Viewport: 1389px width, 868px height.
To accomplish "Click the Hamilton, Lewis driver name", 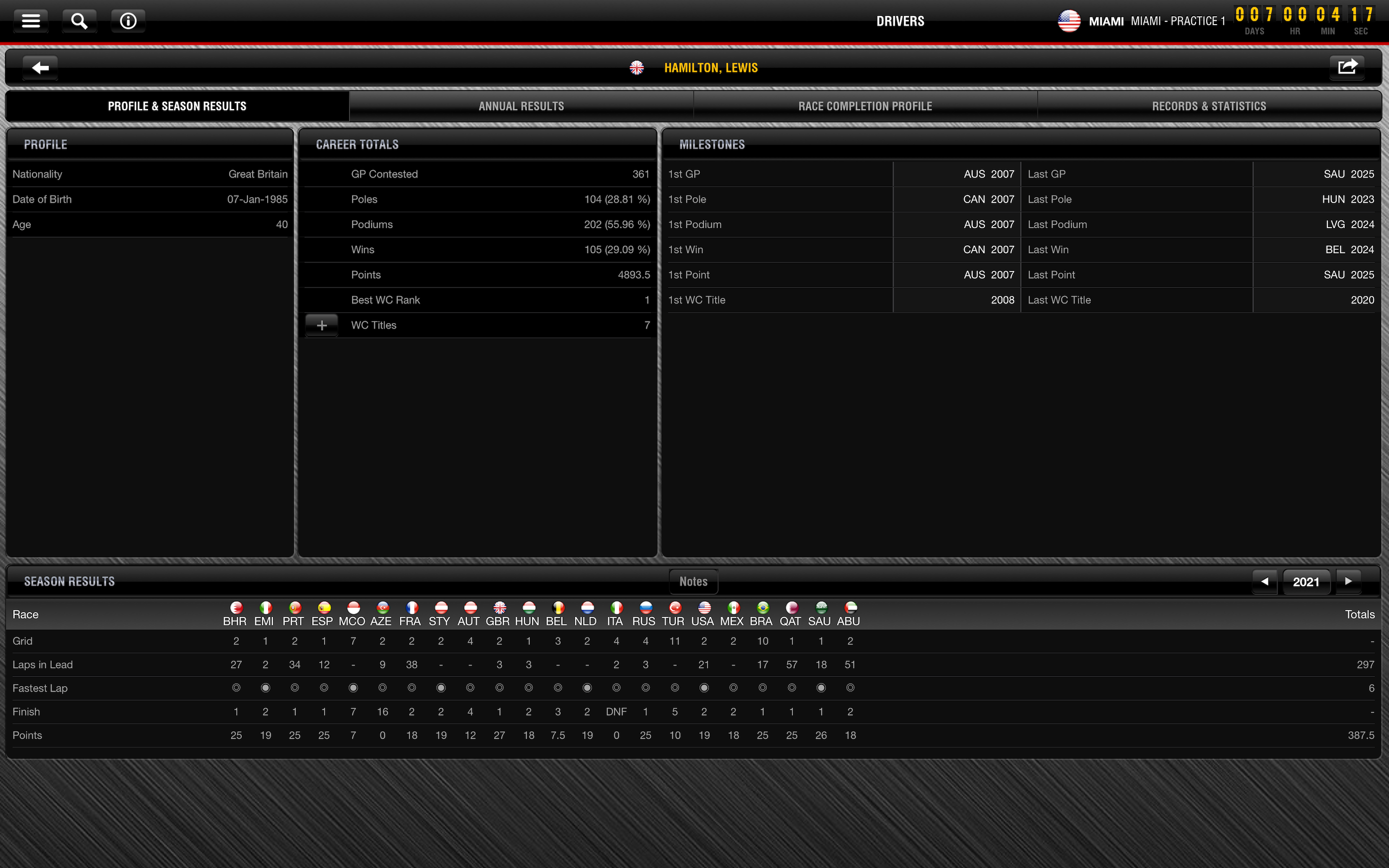I will (710, 68).
